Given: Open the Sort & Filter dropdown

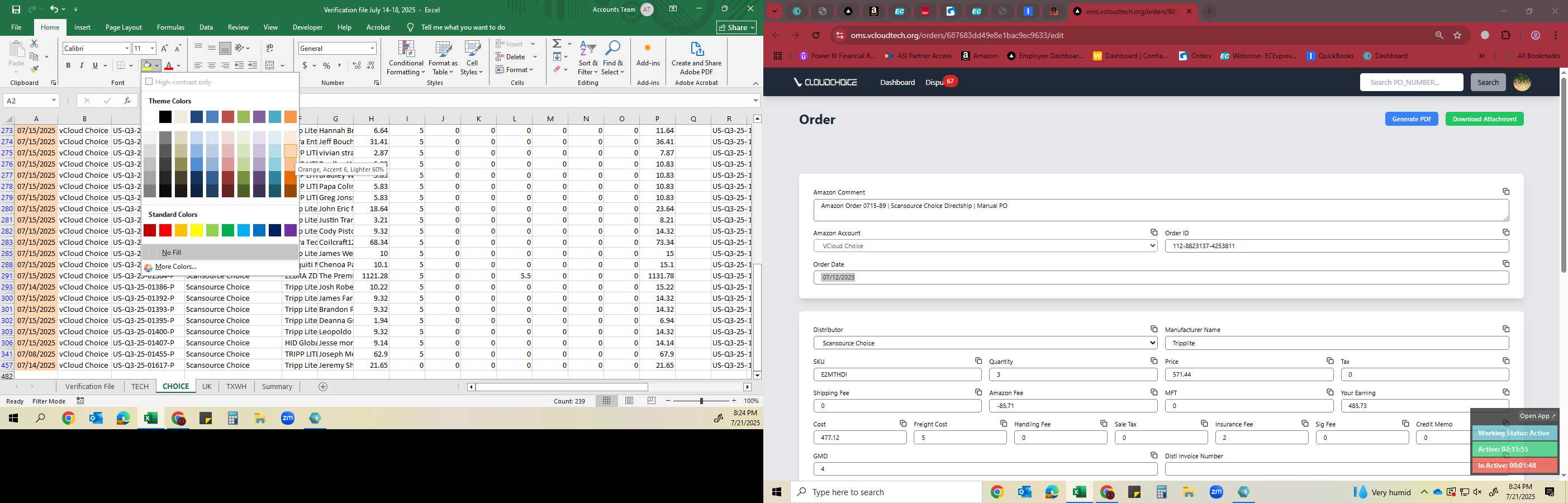Looking at the screenshot, I should (588, 59).
